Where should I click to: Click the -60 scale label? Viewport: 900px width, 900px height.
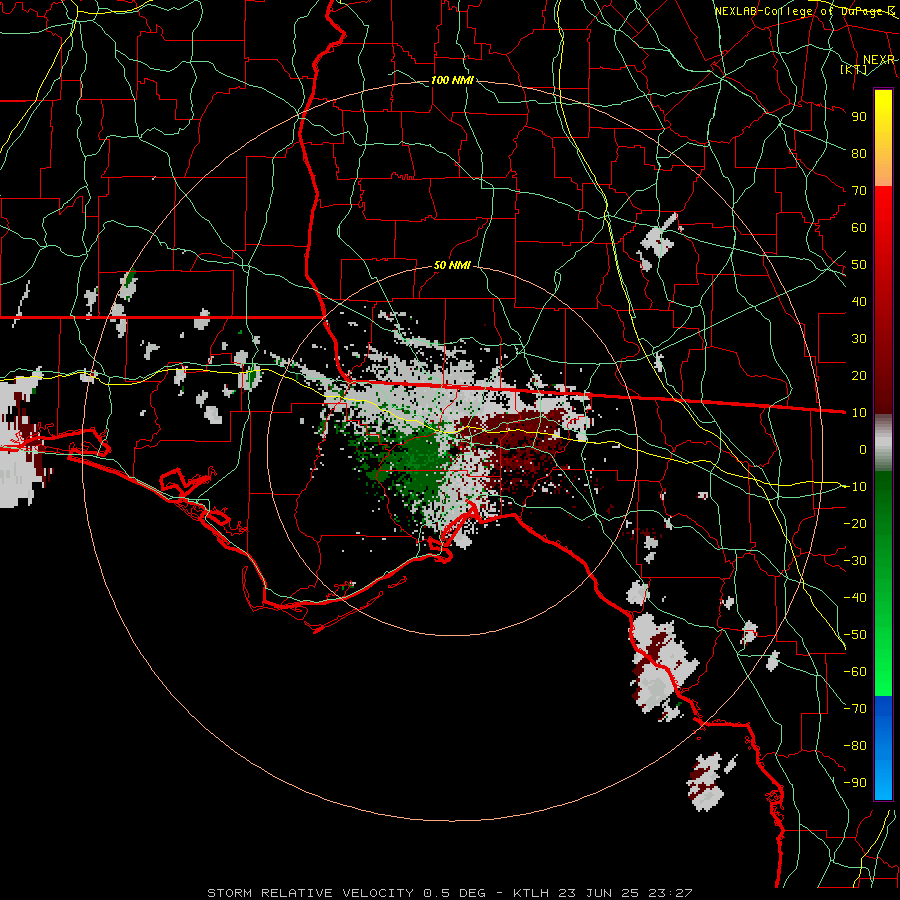coord(855,672)
